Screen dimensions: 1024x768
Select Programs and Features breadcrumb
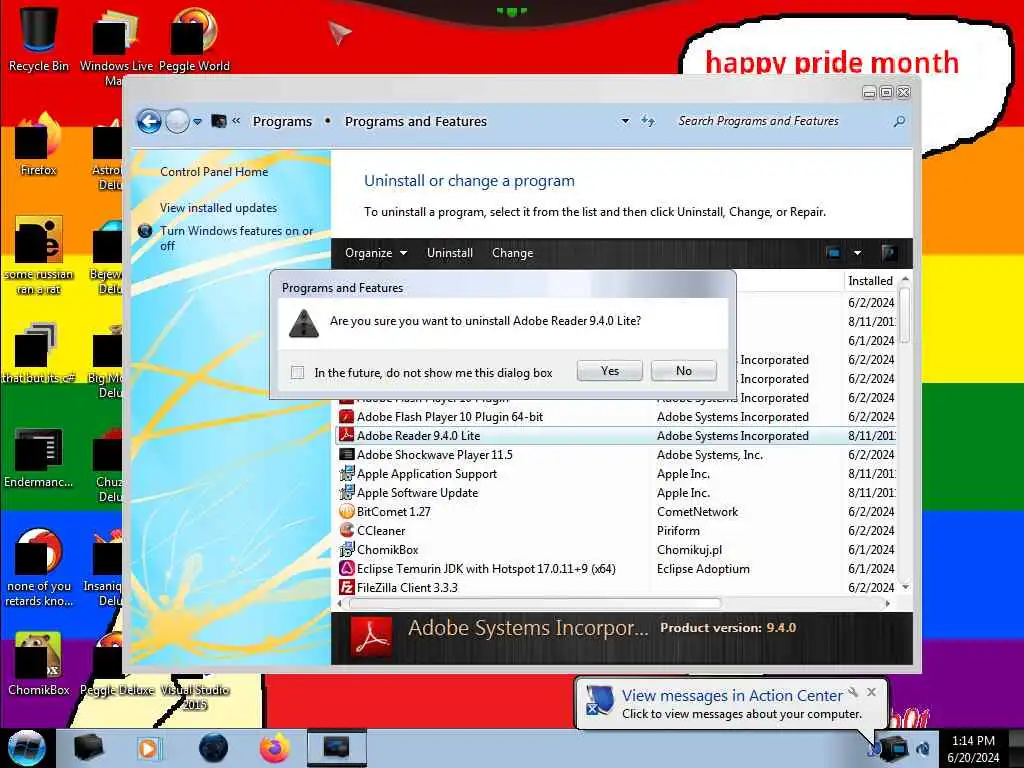[415, 121]
